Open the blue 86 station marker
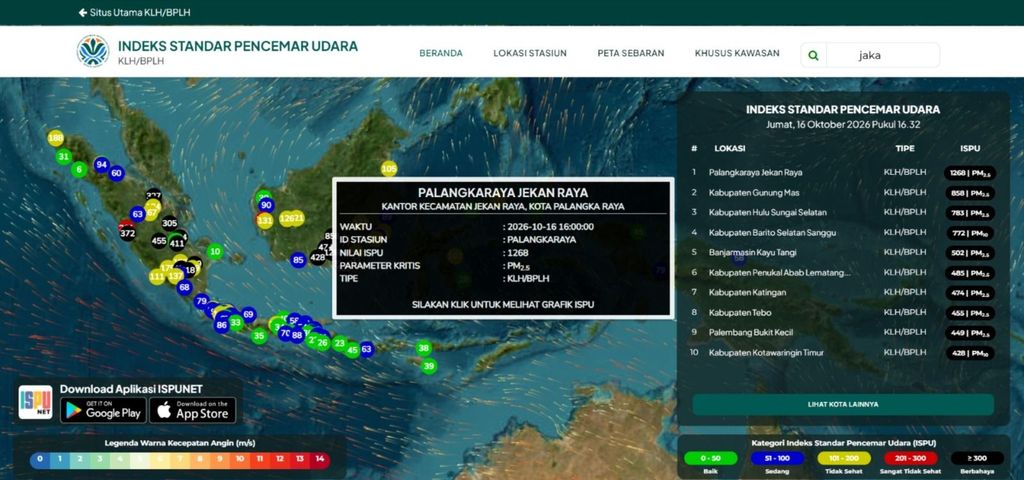Viewport: 1024px width, 480px height. pyautogui.click(x=221, y=325)
